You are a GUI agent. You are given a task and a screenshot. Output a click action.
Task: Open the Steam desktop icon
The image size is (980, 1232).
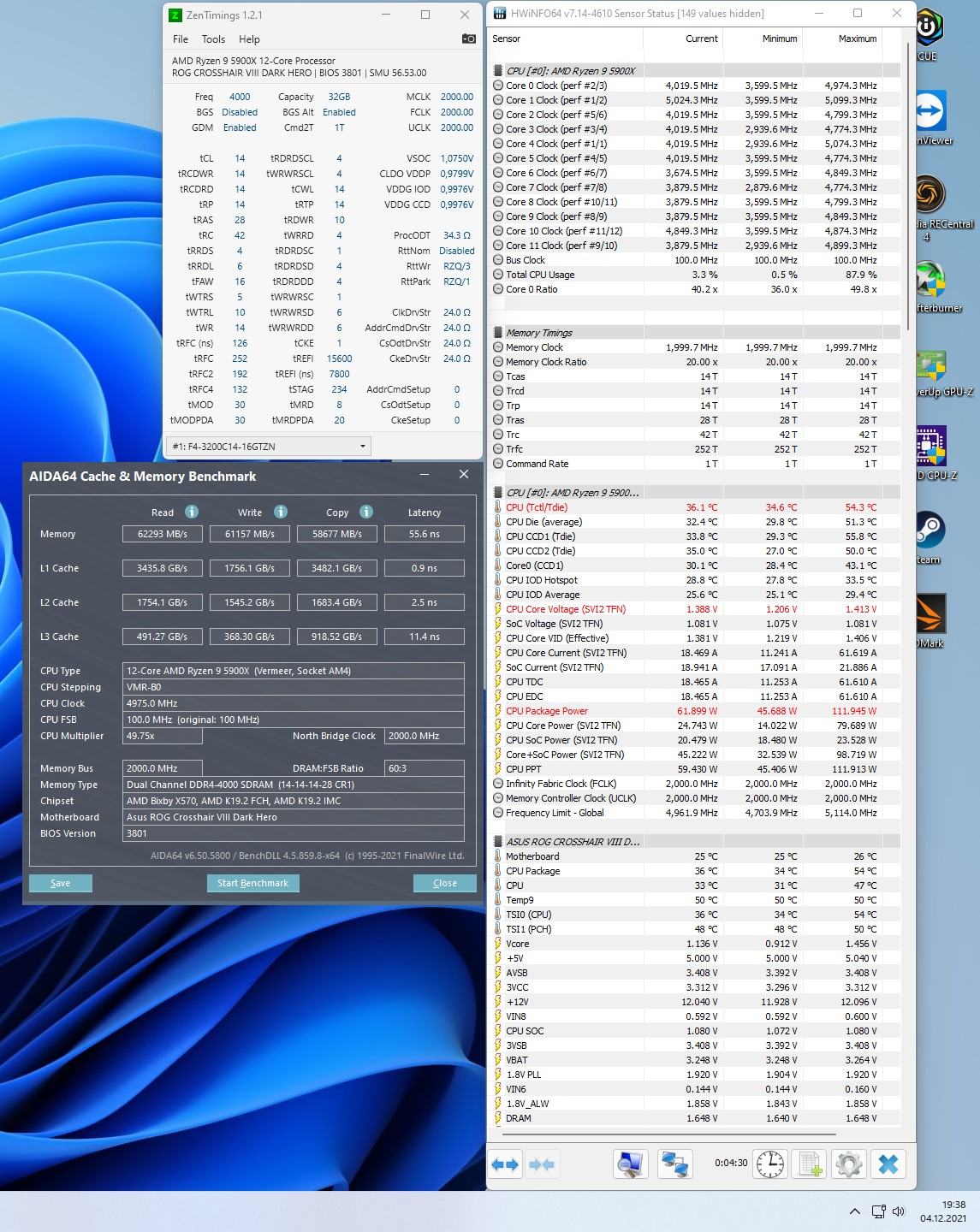(930, 537)
